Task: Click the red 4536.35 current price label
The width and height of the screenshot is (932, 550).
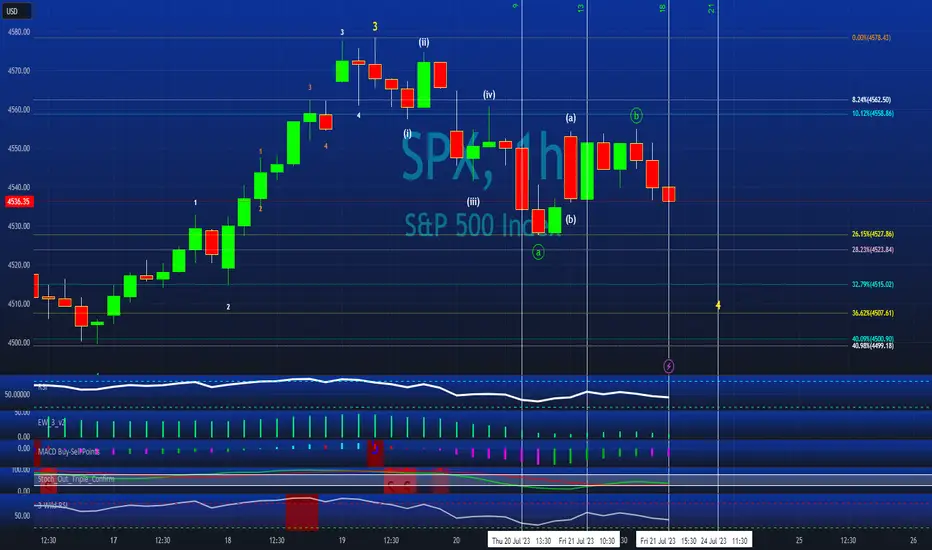Action: [18, 202]
